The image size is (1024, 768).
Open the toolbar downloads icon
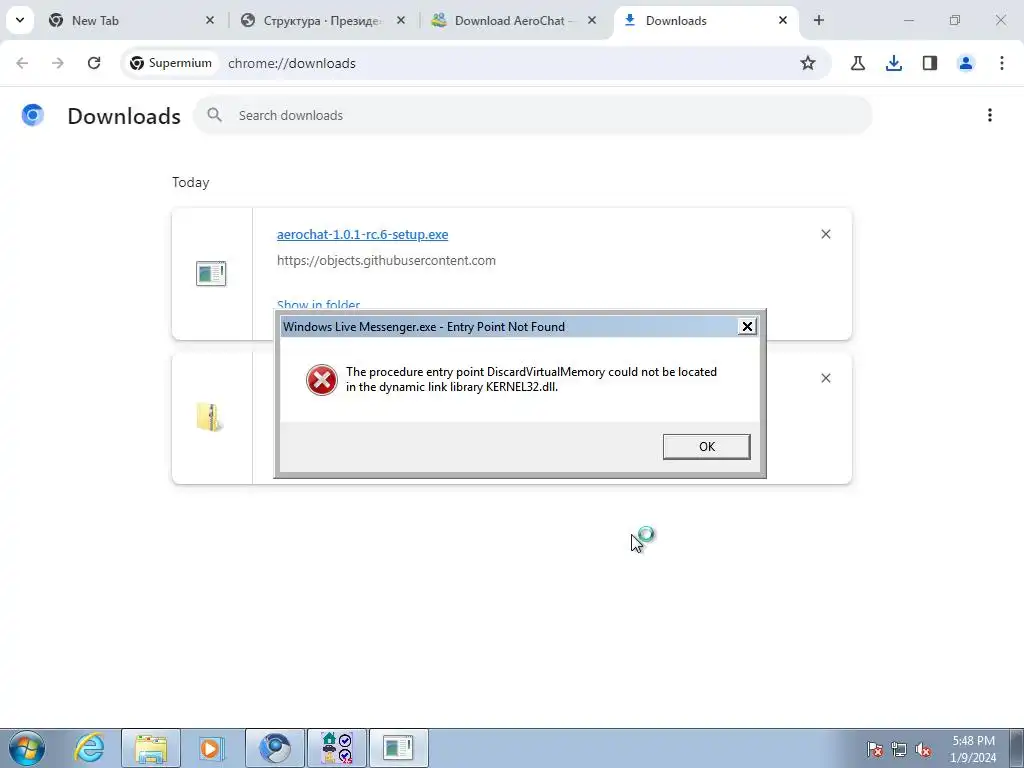pyautogui.click(x=894, y=63)
